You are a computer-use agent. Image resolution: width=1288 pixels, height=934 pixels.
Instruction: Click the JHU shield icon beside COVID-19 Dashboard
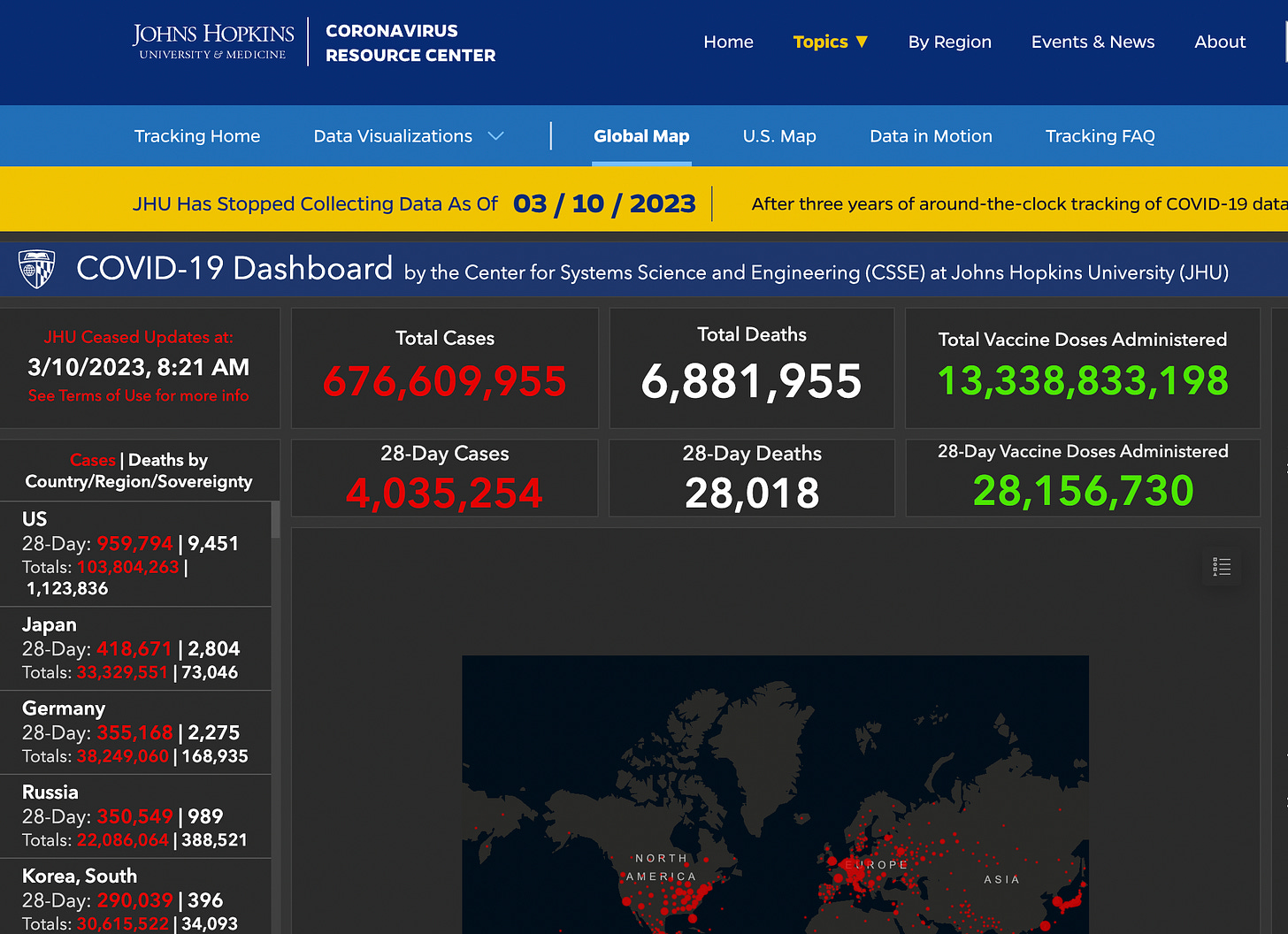pyautogui.click(x=36, y=269)
